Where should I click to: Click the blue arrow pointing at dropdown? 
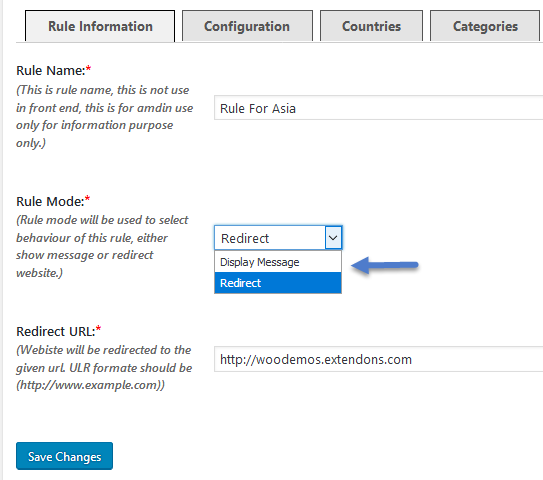(x=384, y=265)
